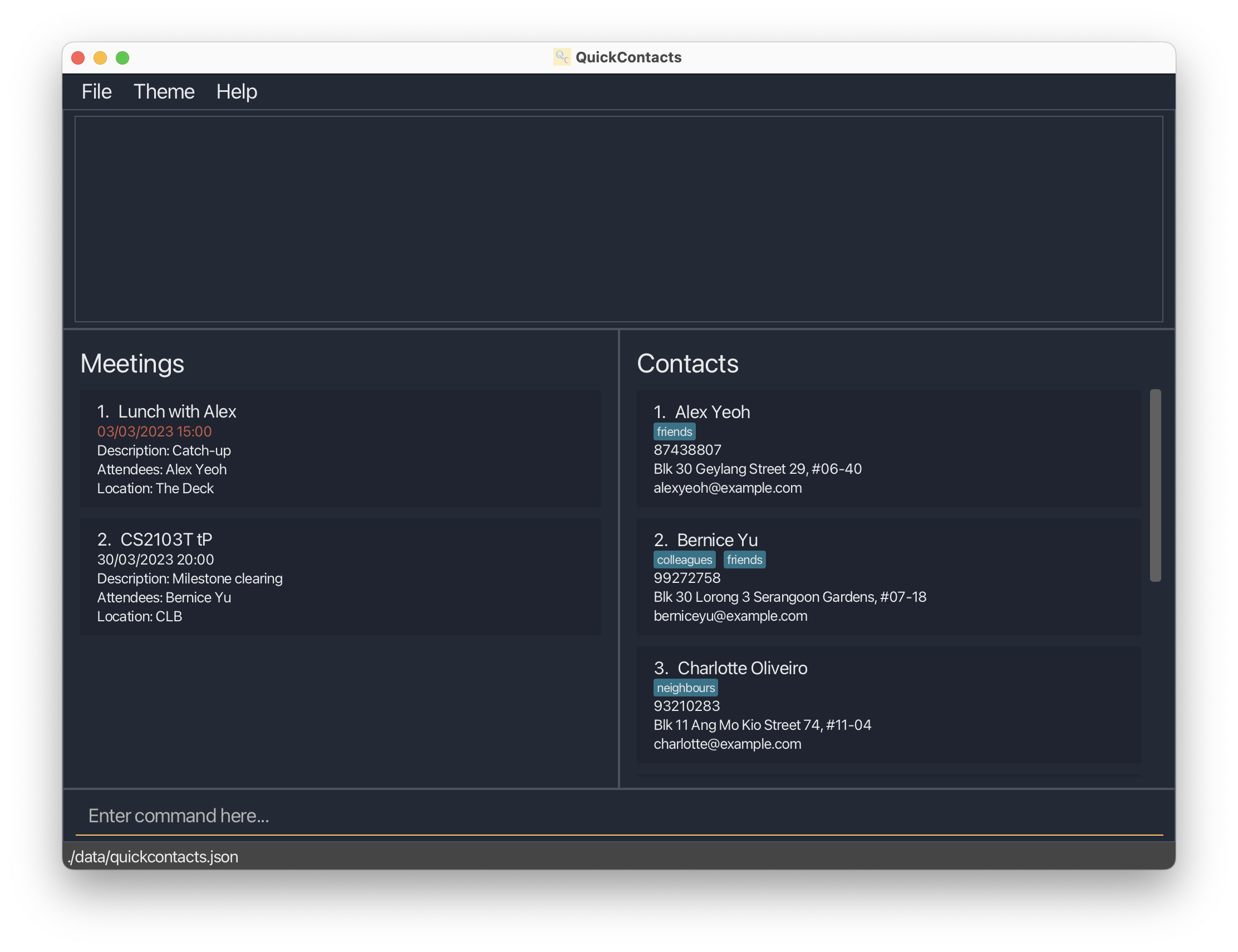Click the neighbours tag on Charlotte Oliveiro
Viewport: 1238px width, 952px height.
pos(686,688)
